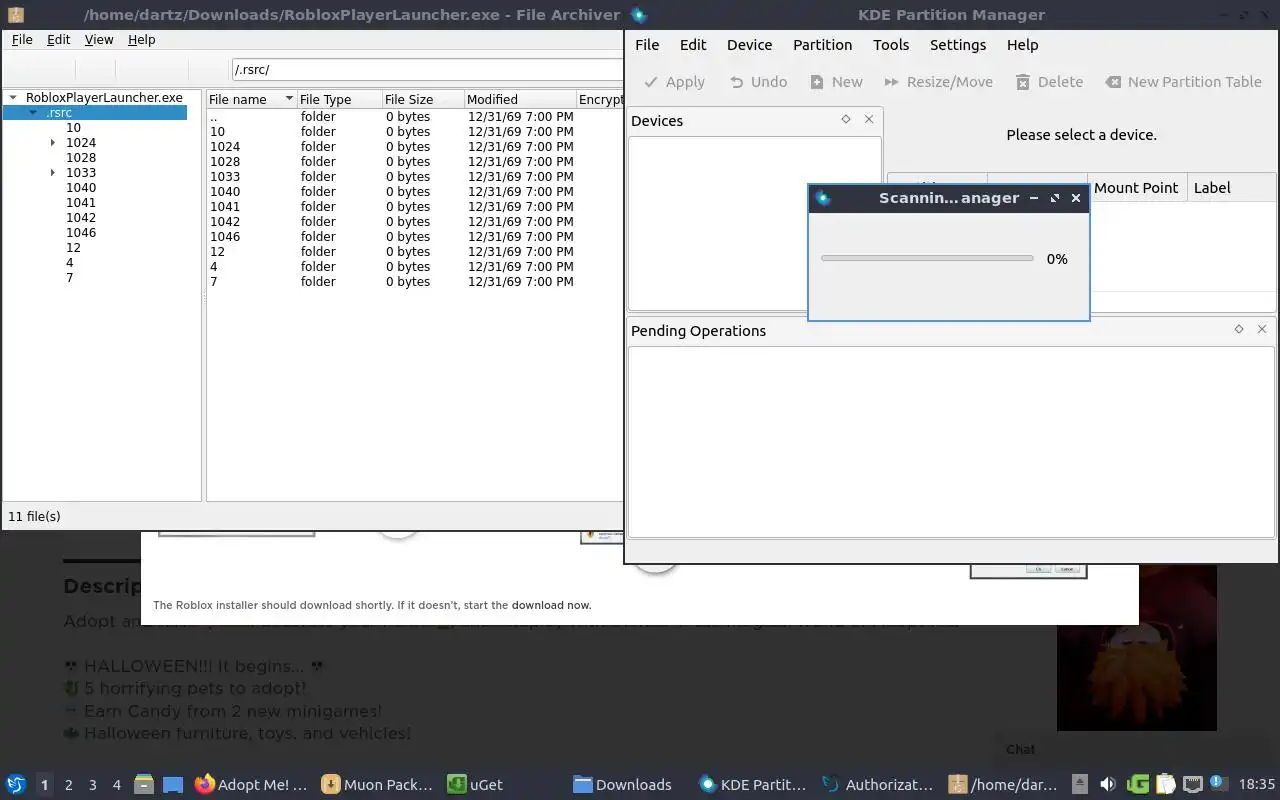Open the network tray icon
Image resolution: width=1280 pixels, height=800 pixels.
click(x=1193, y=784)
